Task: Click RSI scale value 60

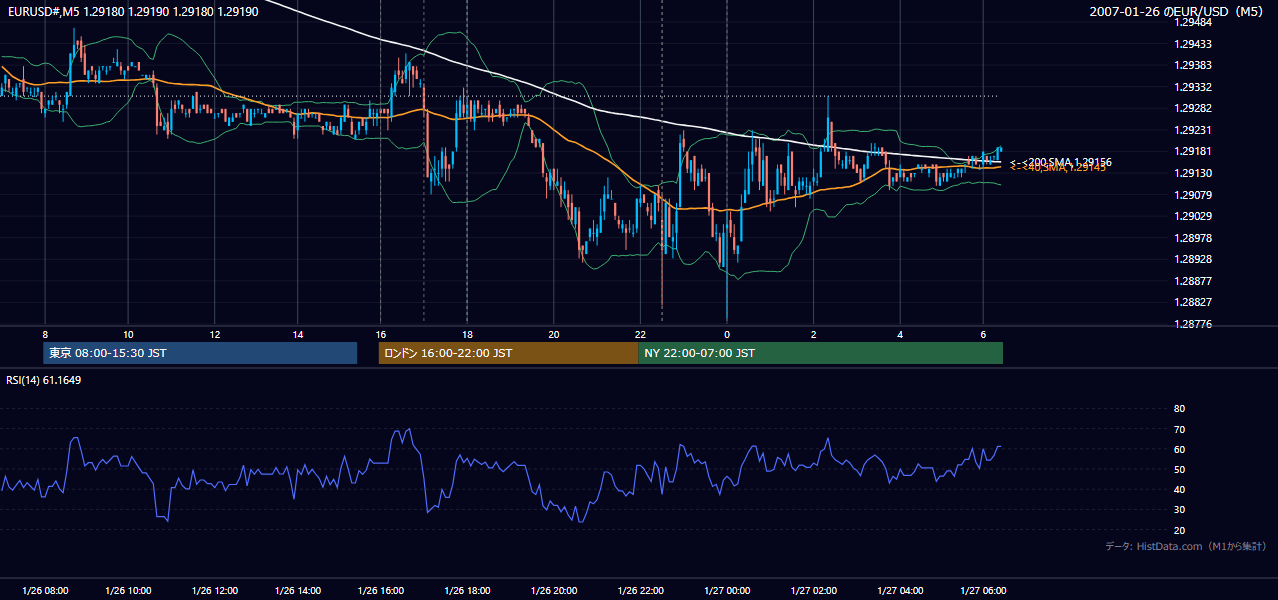Action: tap(1179, 449)
